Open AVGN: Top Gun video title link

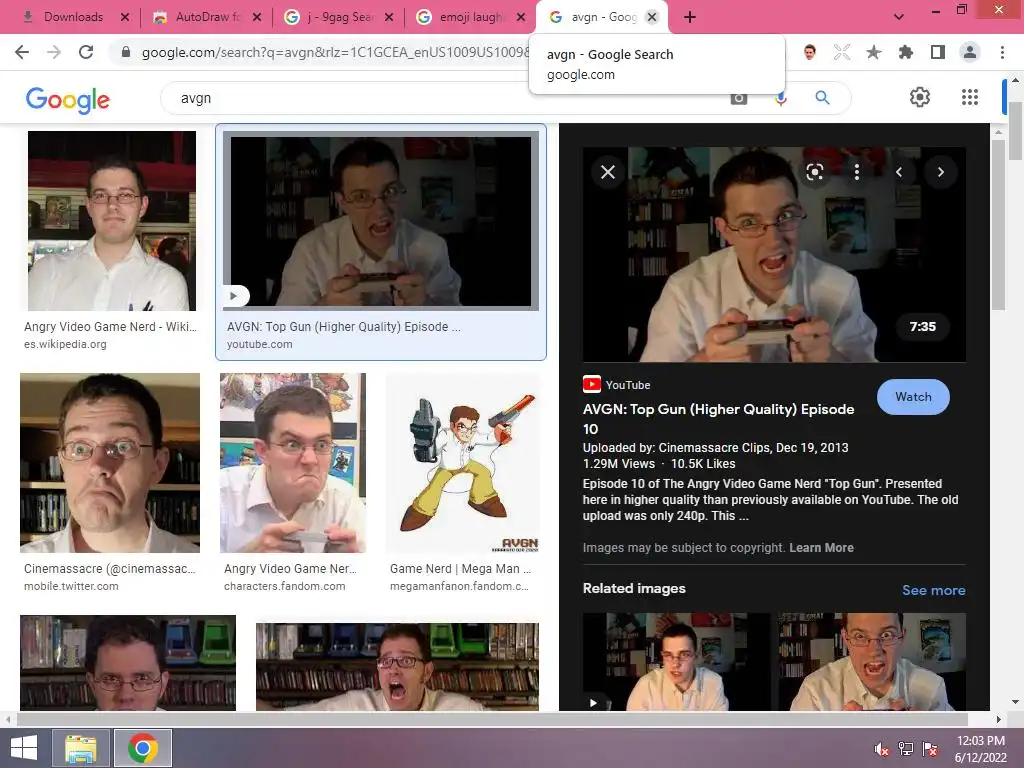718,419
